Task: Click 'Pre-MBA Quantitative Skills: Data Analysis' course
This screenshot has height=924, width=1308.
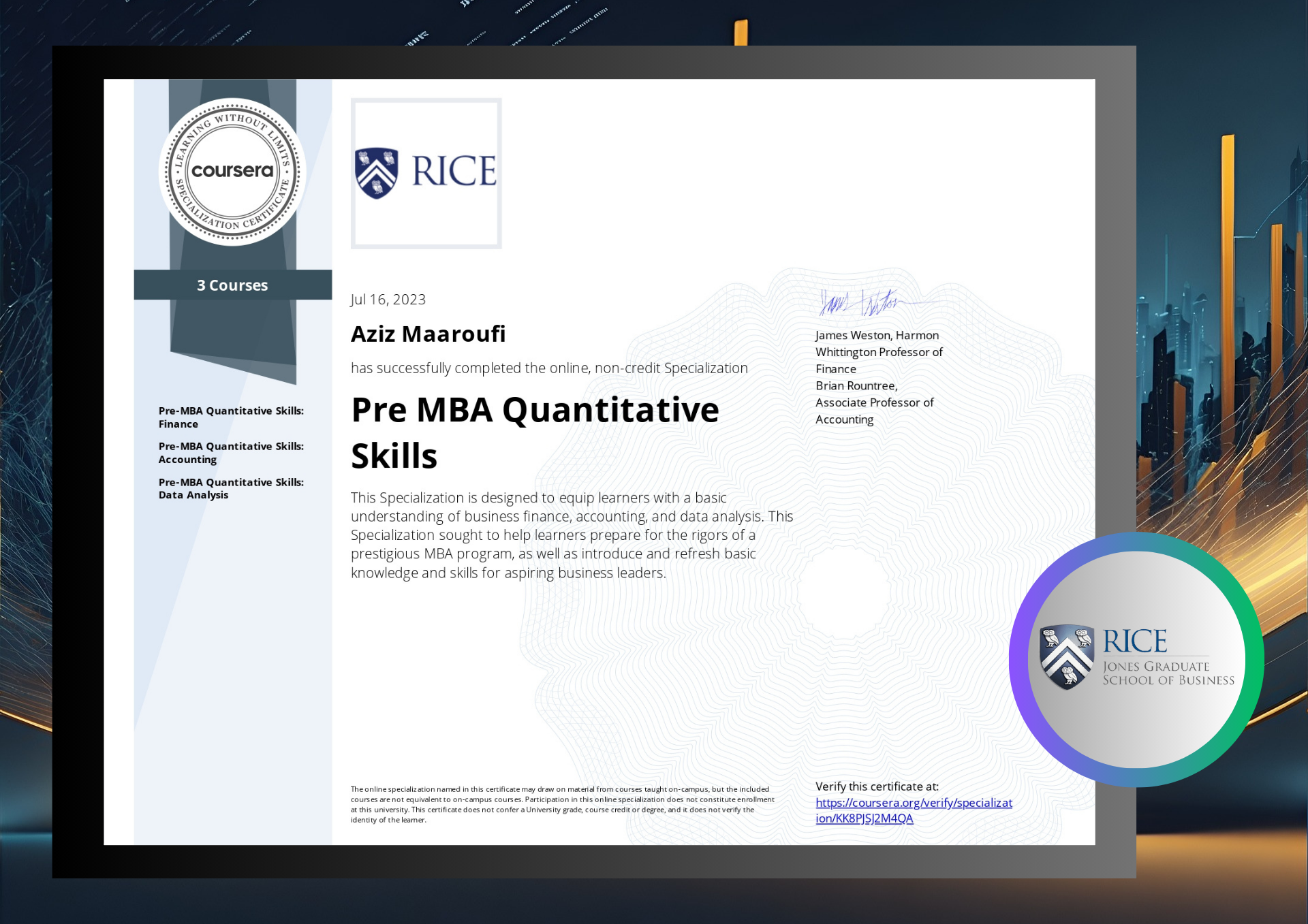Action: click(x=231, y=488)
